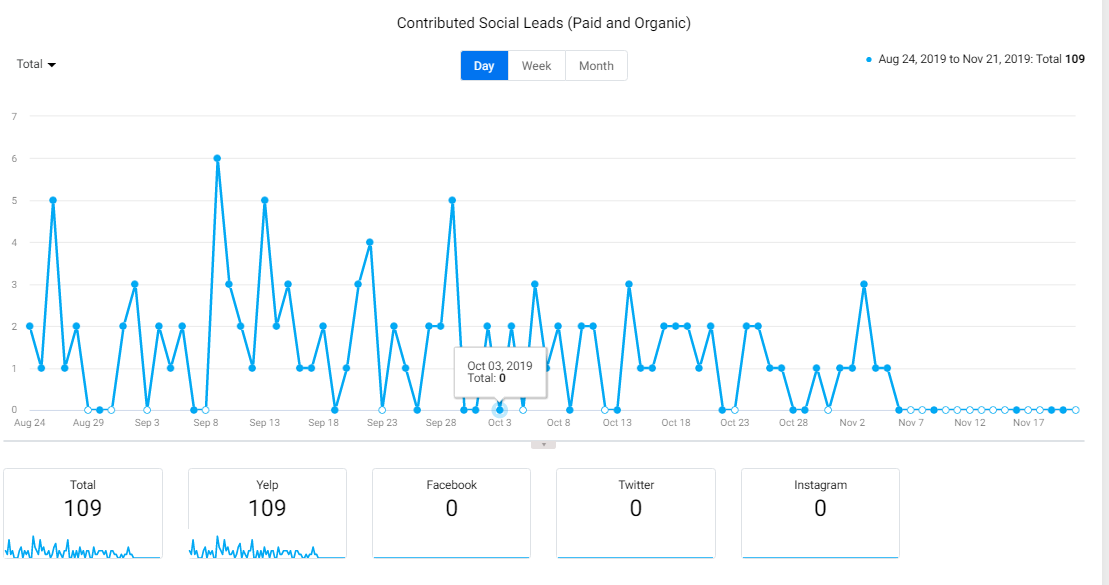Click the highlighted Oct 3 data point
The height and width of the screenshot is (585, 1109).
click(499, 410)
